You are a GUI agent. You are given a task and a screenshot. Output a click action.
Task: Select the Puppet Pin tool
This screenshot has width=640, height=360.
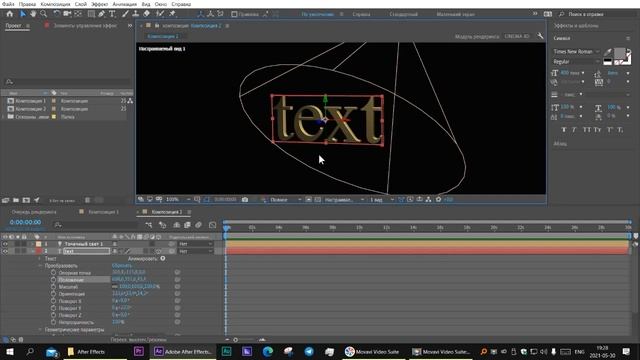(x=172, y=14)
